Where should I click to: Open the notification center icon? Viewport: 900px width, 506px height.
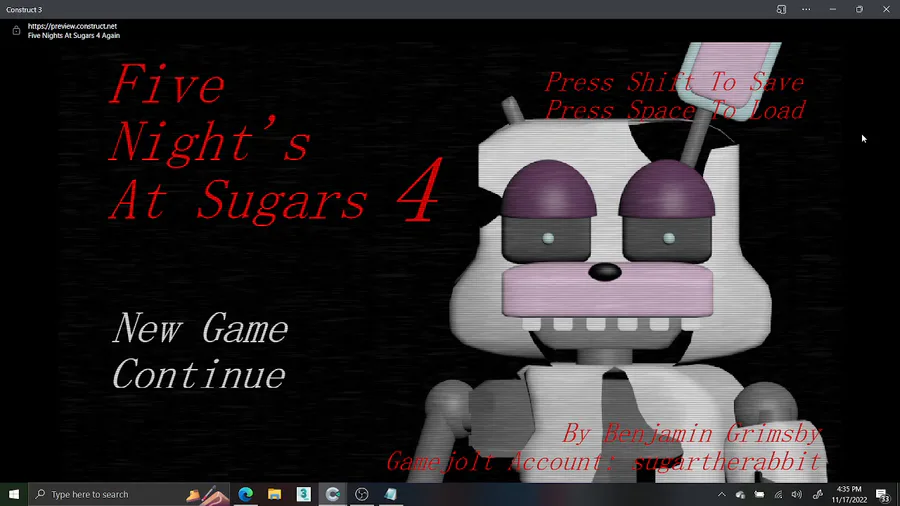[x=883, y=495]
